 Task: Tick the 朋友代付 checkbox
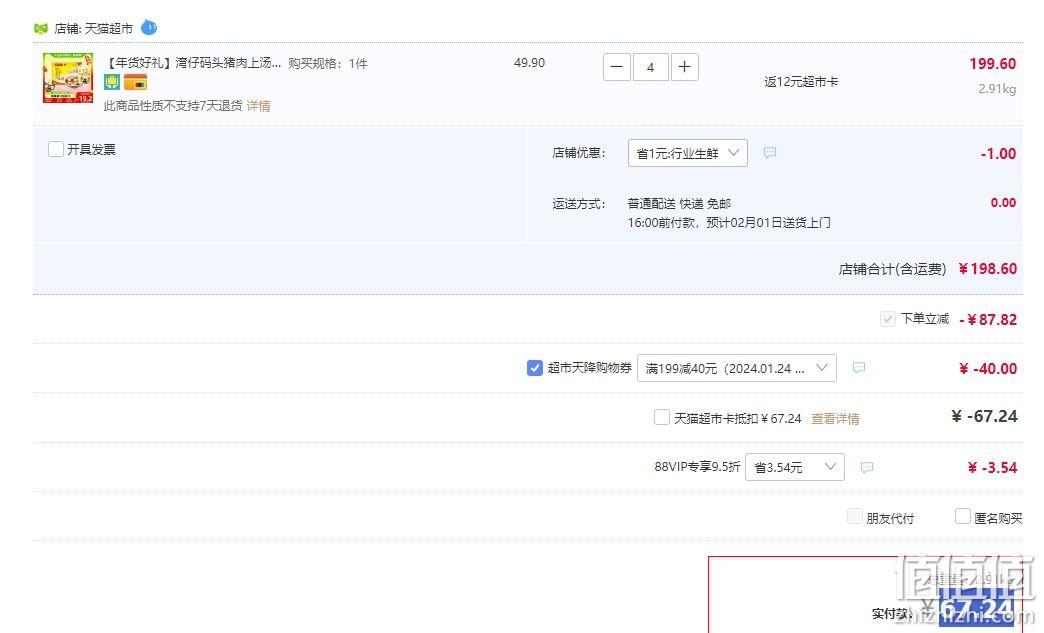pos(855,517)
